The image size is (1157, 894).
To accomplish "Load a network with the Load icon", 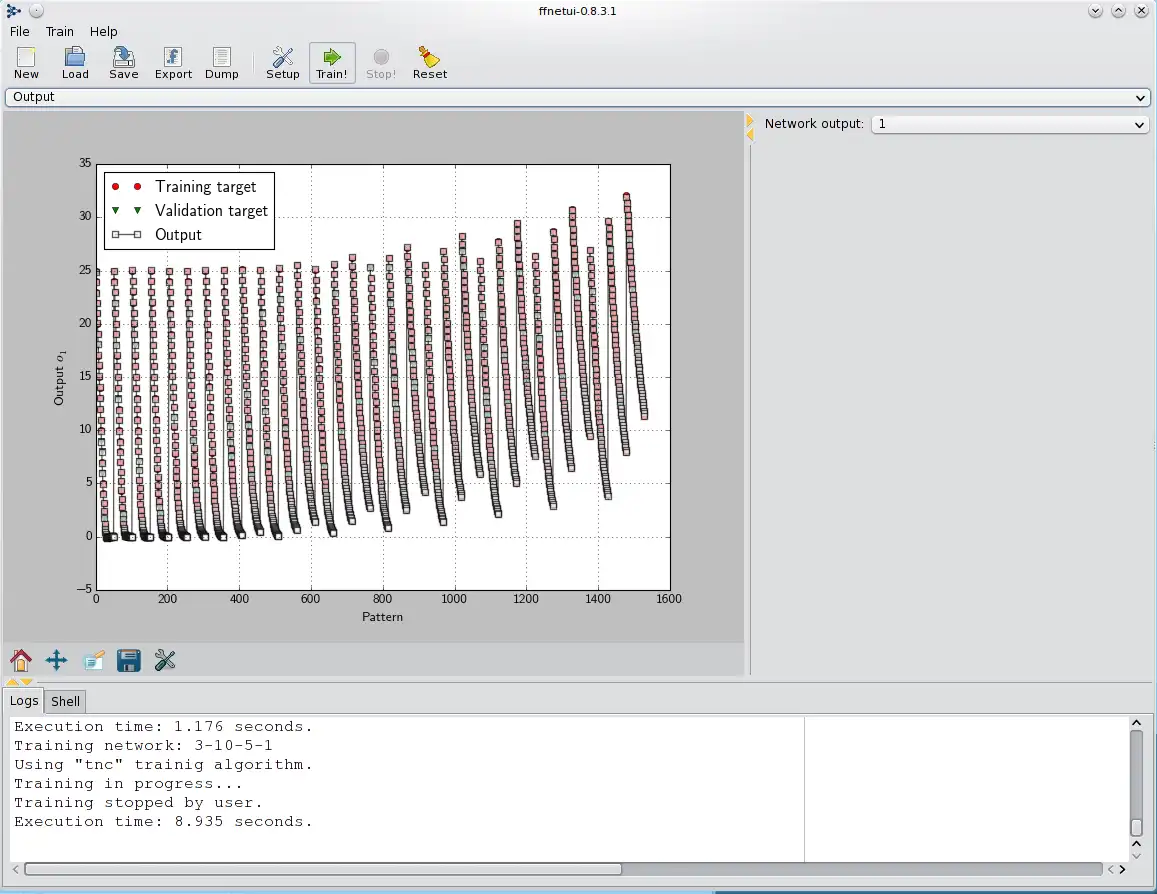I will [x=75, y=62].
